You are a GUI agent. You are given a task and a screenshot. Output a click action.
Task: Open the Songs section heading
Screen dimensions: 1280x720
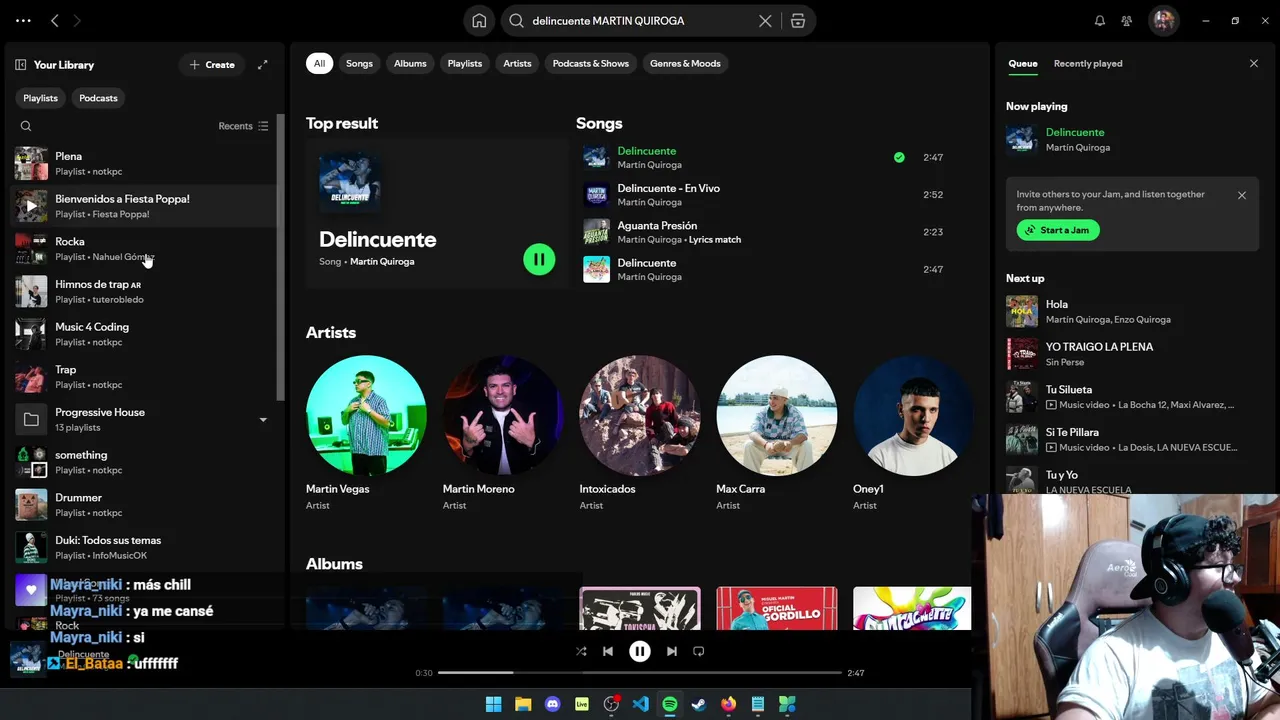tap(599, 123)
